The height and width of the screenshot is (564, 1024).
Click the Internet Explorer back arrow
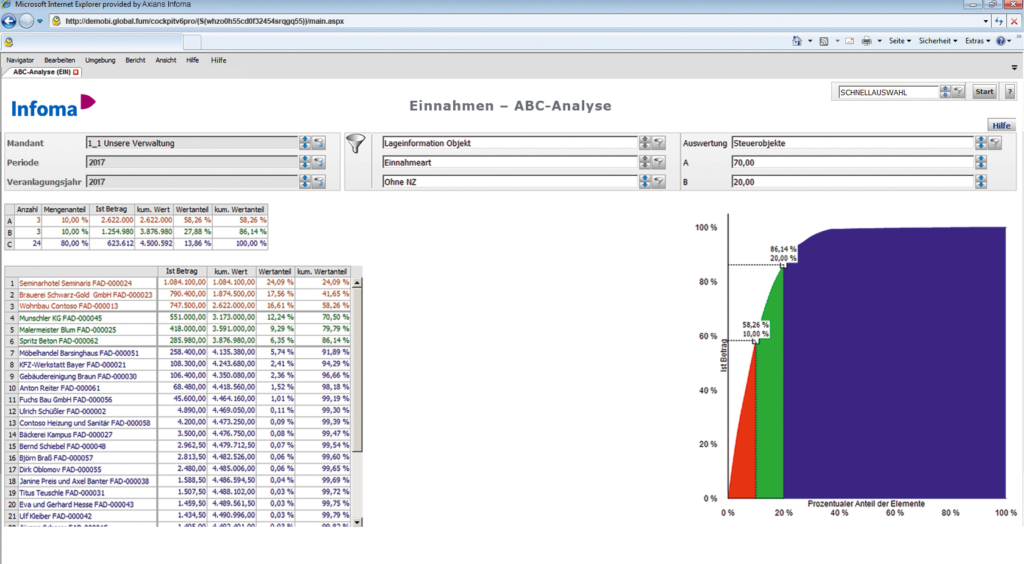tap(10, 21)
